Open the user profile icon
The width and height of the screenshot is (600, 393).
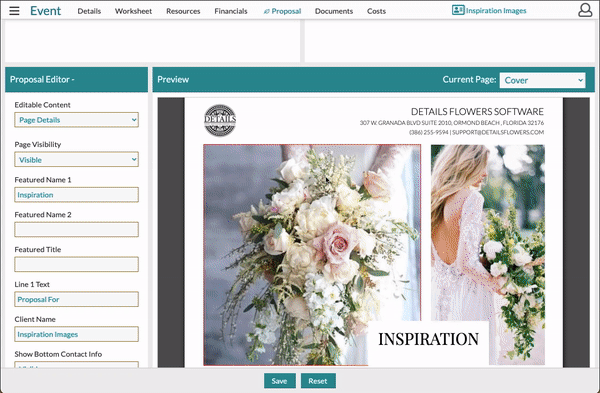585,10
